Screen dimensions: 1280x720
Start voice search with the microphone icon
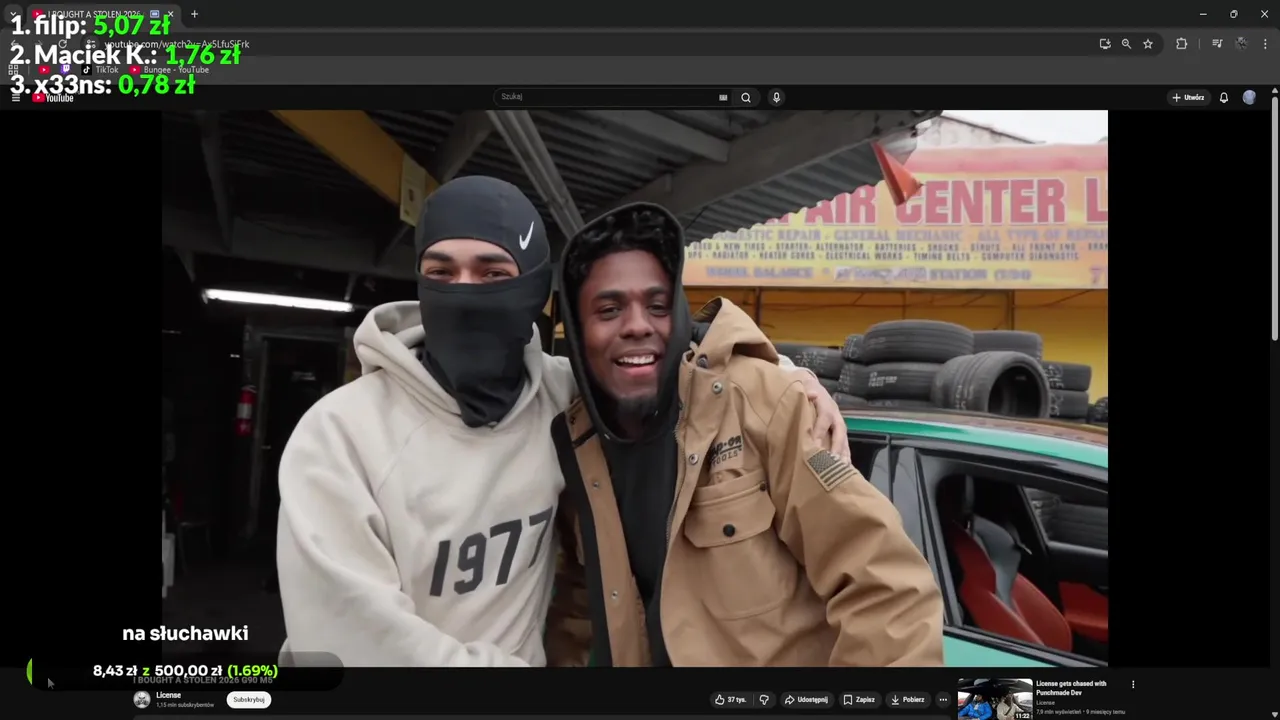click(x=776, y=97)
